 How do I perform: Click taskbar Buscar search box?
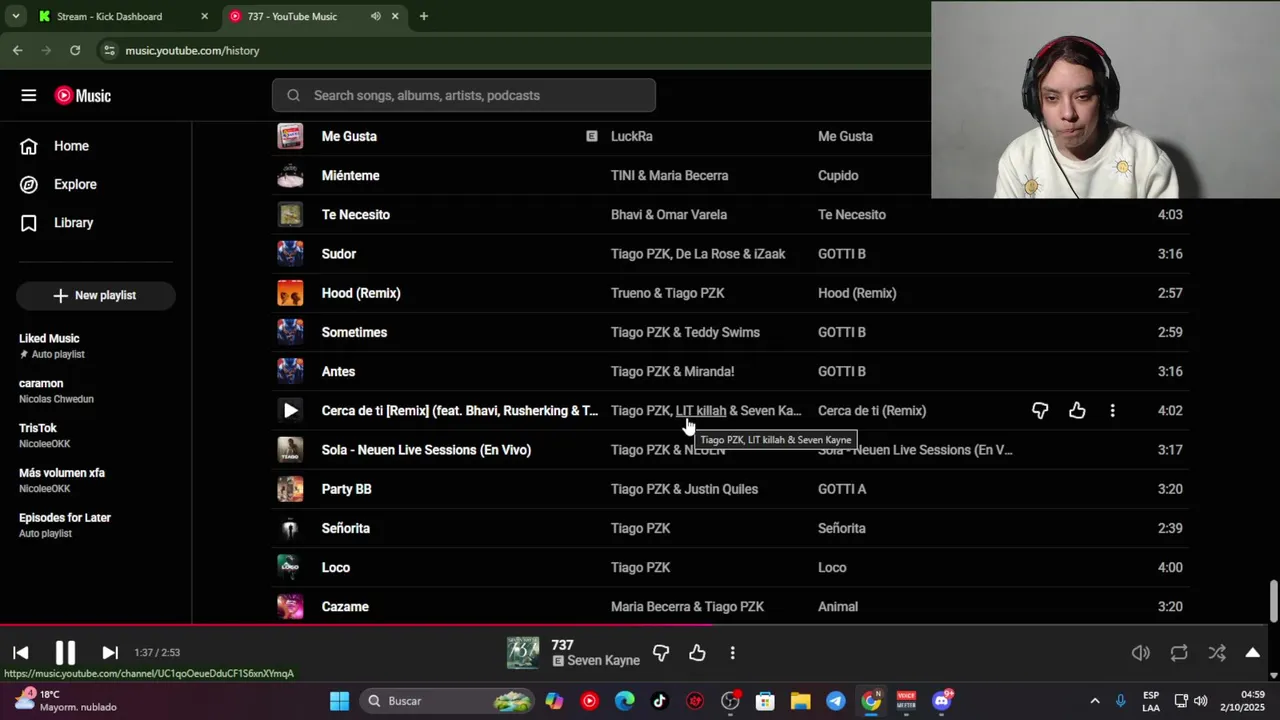tap(448, 700)
